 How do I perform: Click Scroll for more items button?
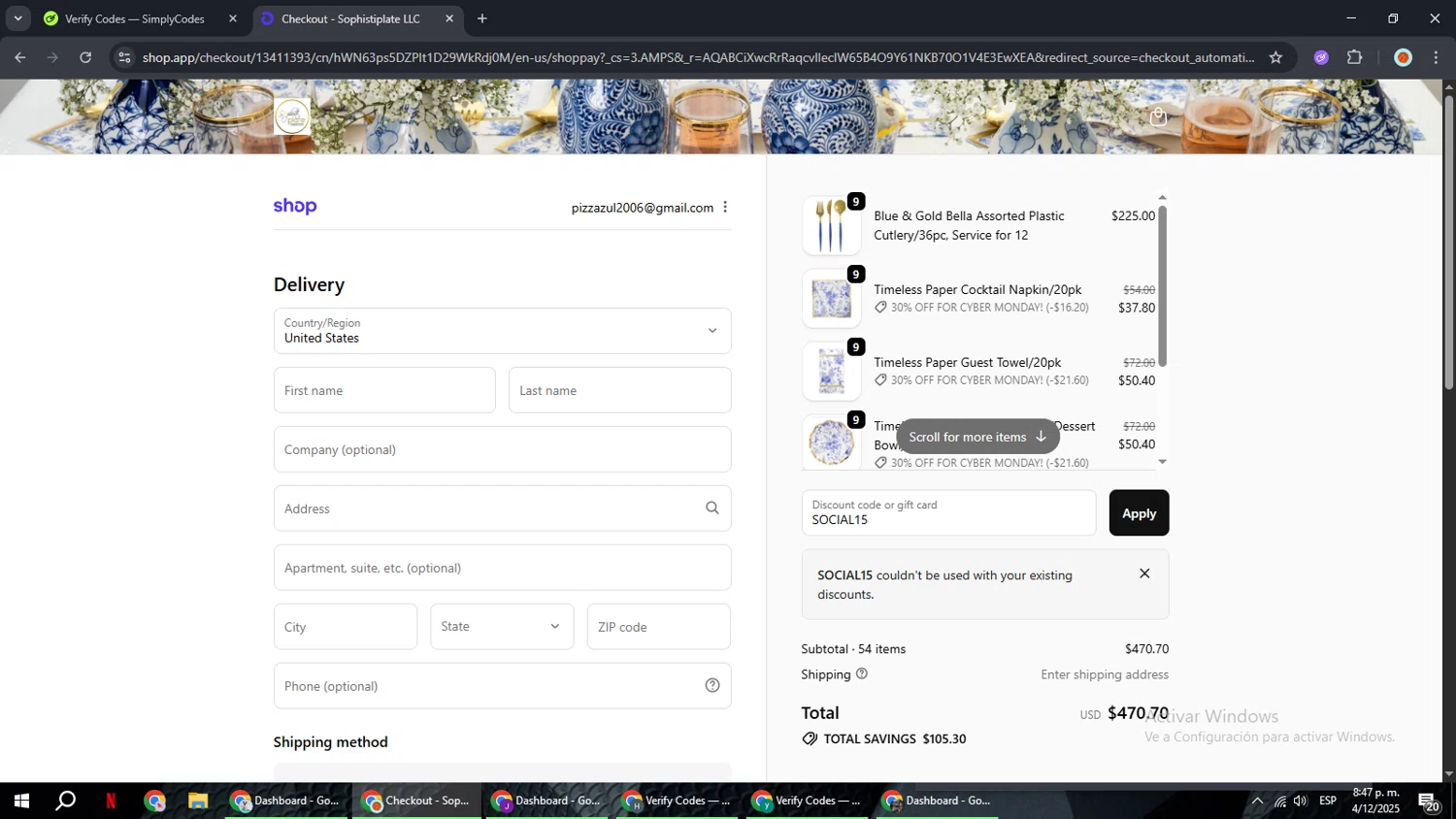[976, 437]
